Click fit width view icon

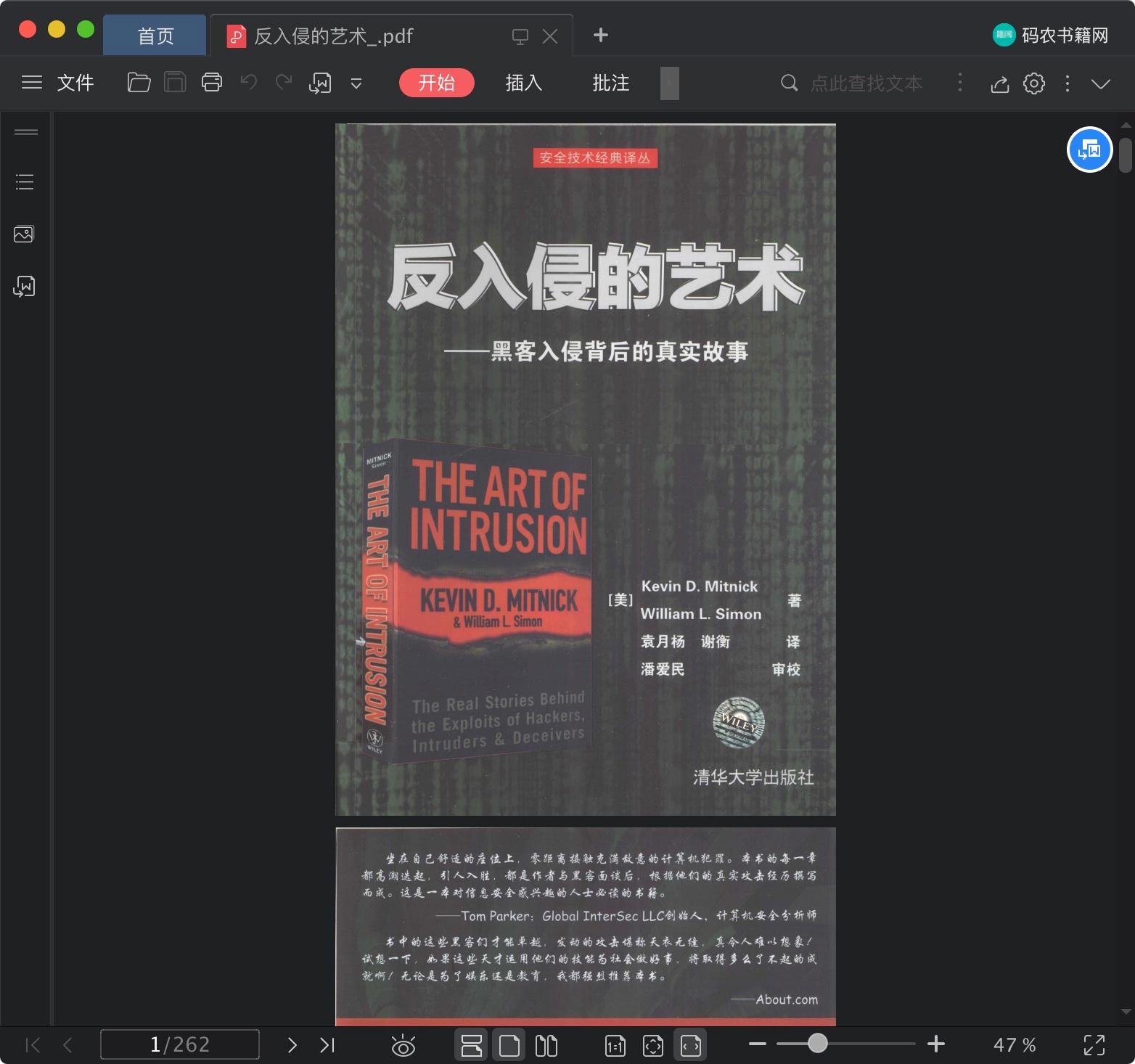click(691, 1045)
